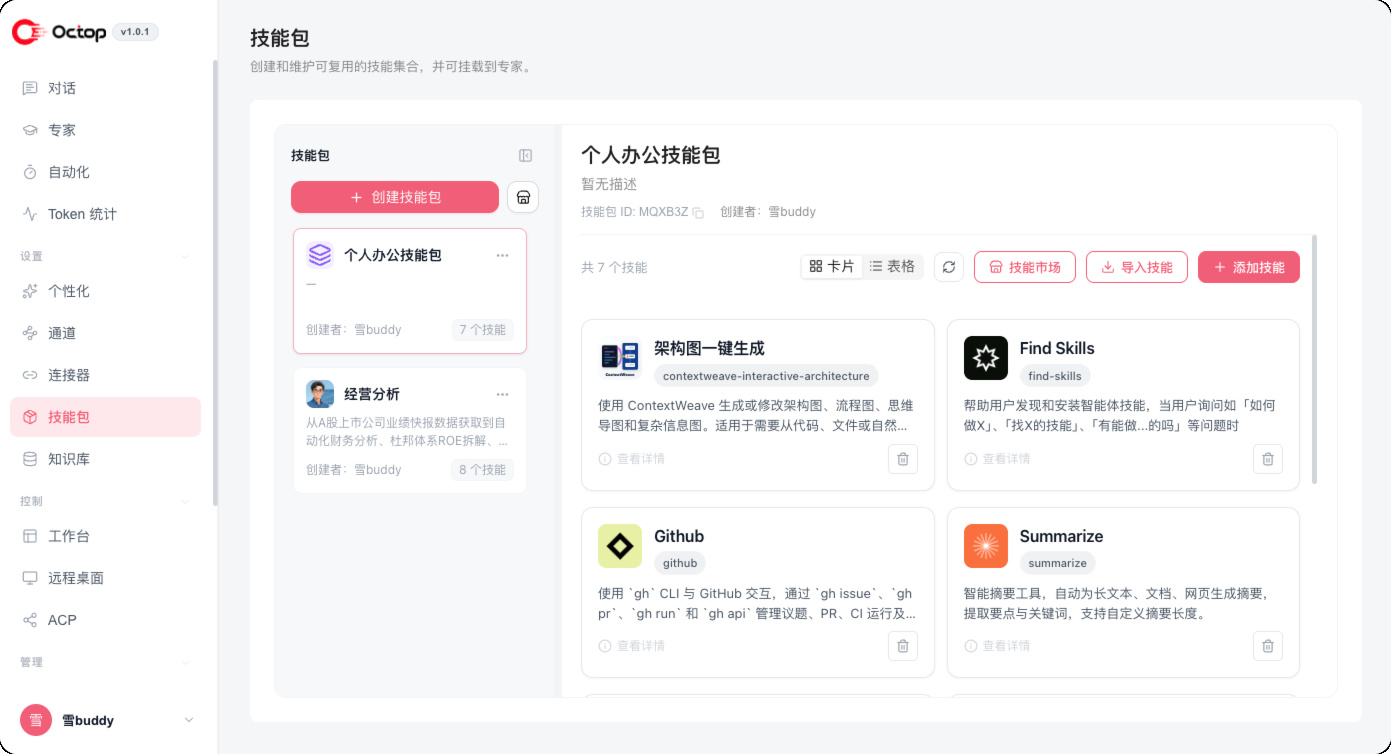Open 个性化 settings

pos(106,291)
